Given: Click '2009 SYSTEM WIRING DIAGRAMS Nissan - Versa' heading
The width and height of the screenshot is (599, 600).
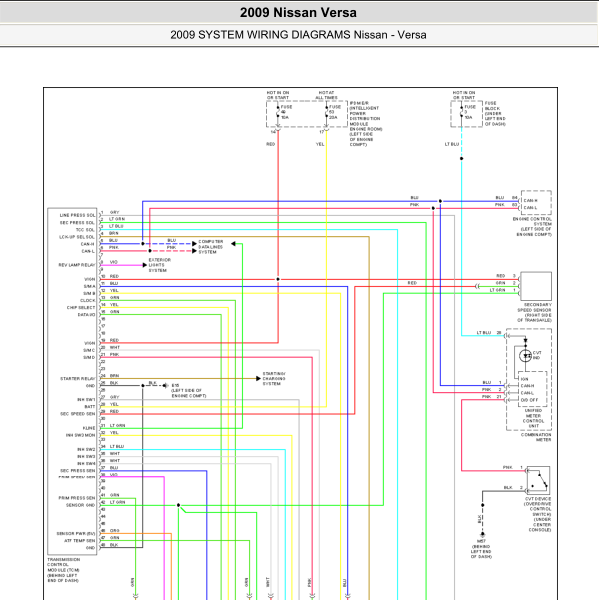Looking at the screenshot, I should point(298,35).
